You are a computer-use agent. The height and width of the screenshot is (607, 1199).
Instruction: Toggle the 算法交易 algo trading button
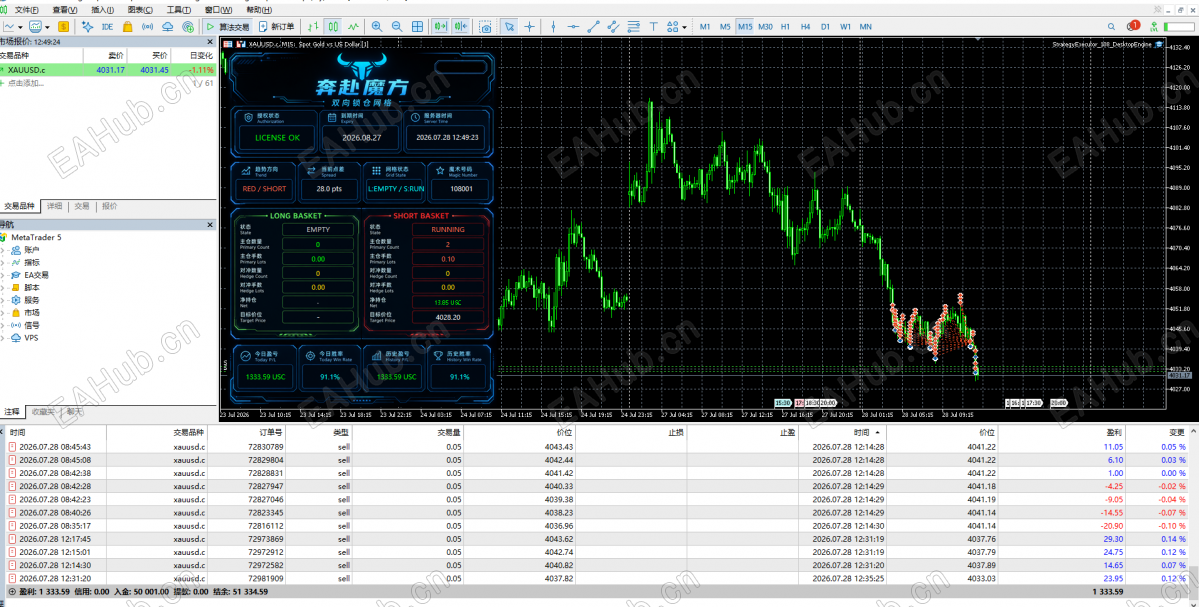[x=228, y=27]
